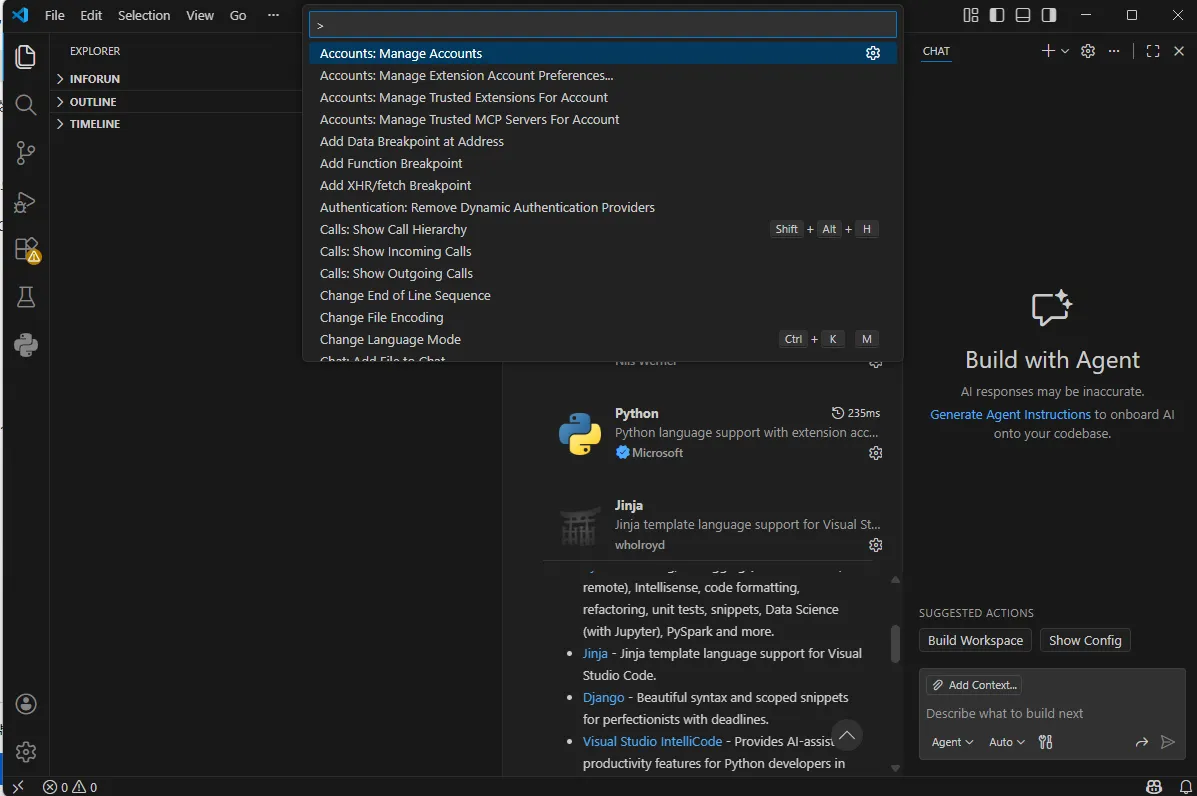Viewport: 1197px width, 796px height.
Task: Toggle the secondary side bar layout button
Action: [x=1049, y=15]
